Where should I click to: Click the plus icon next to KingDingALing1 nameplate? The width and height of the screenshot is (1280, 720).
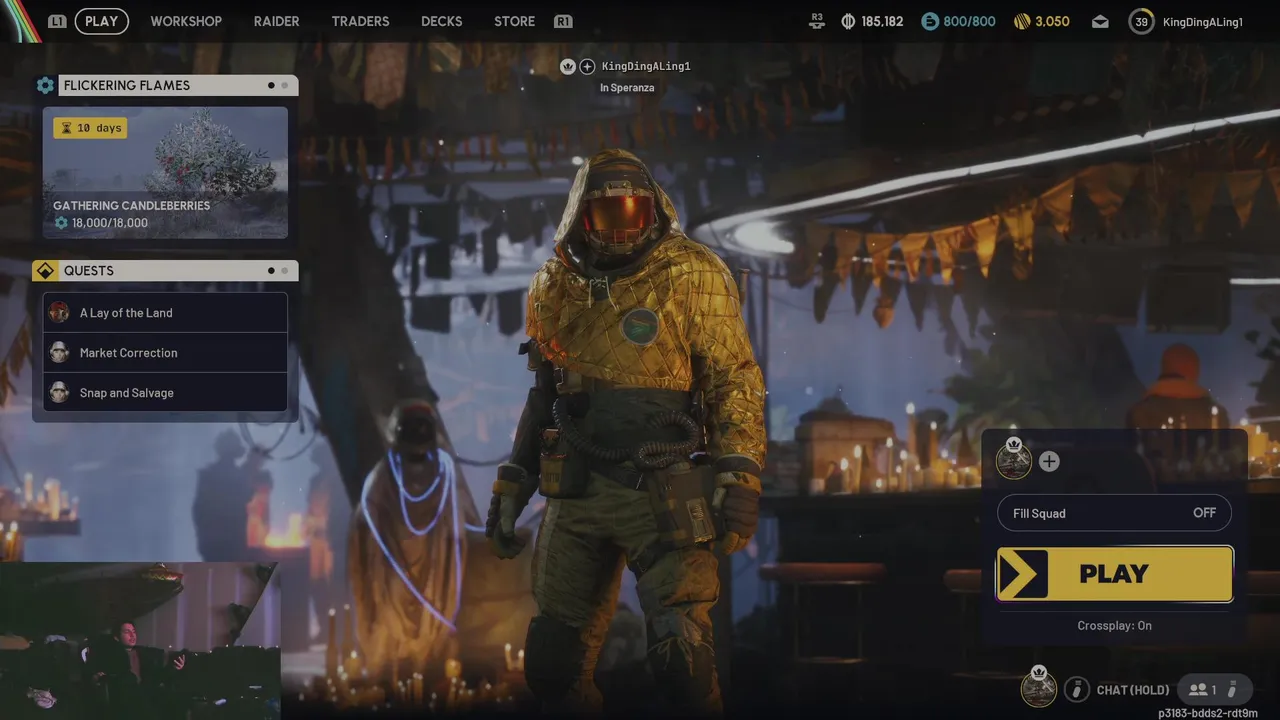(x=587, y=66)
